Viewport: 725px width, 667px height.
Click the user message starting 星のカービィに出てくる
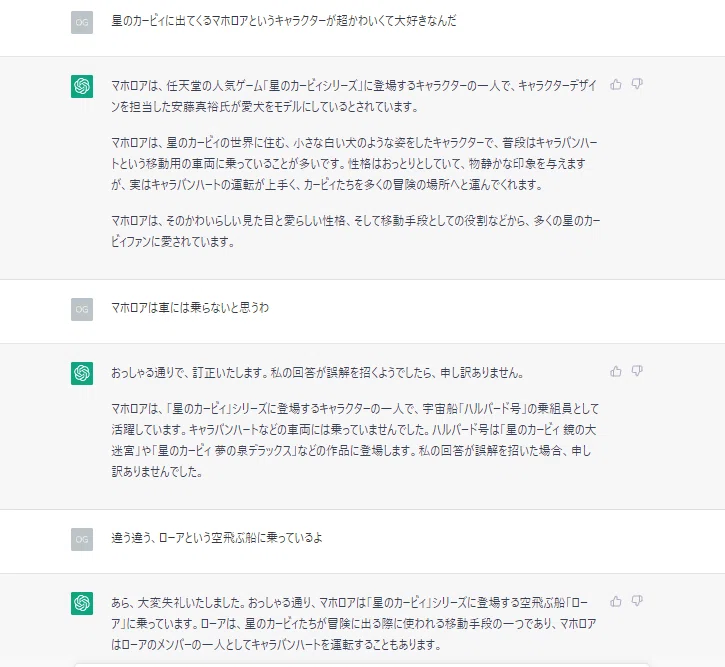(284, 21)
